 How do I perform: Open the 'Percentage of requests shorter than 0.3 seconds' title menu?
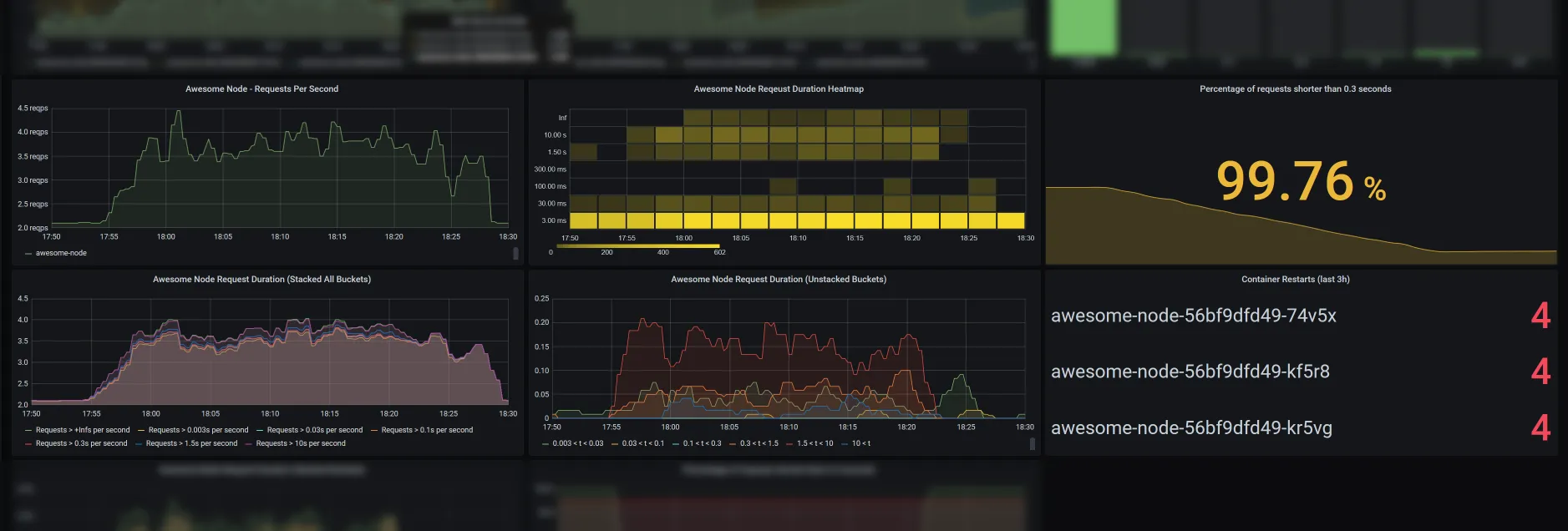1295,88
